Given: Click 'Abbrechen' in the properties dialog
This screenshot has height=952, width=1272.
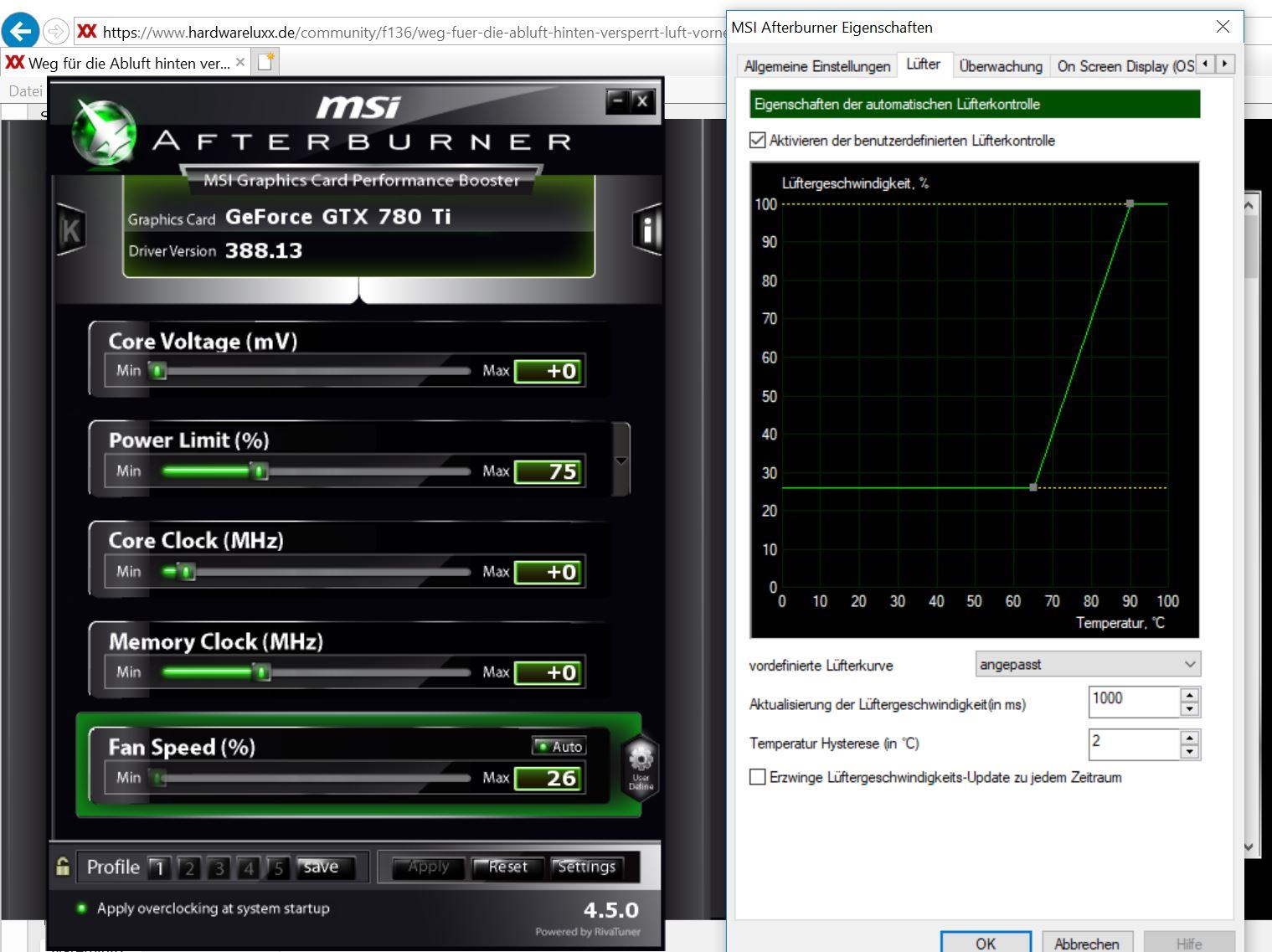Looking at the screenshot, I should point(1086,943).
